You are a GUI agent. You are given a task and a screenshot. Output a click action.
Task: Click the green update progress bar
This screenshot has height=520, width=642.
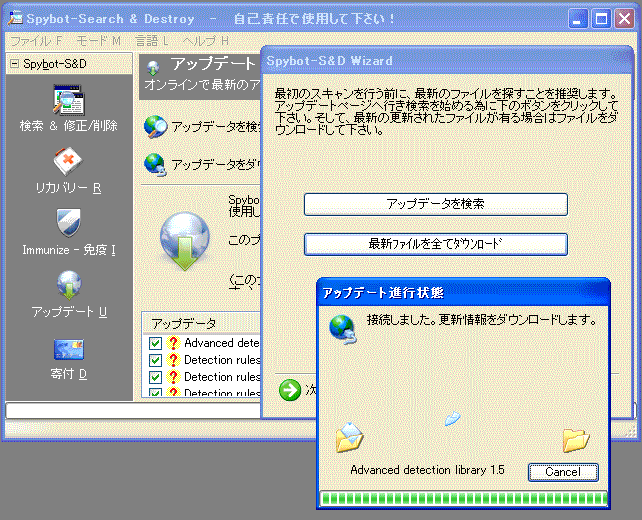[463, 498]
